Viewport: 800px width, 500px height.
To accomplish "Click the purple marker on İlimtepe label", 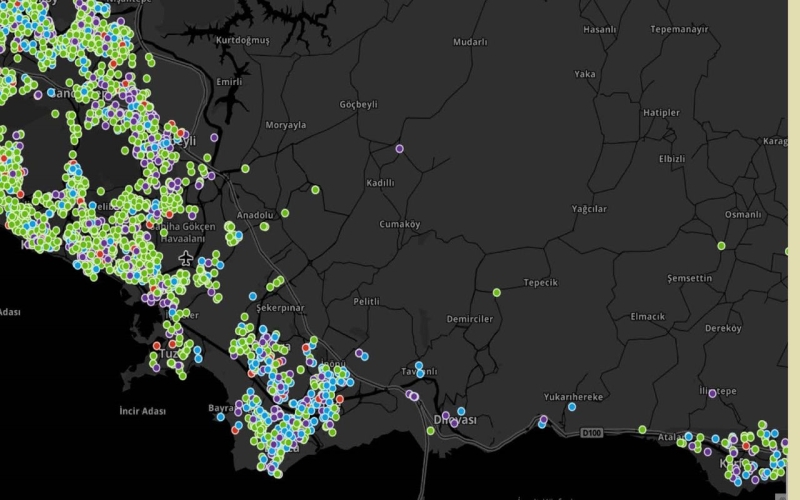I will pos(712,393).
